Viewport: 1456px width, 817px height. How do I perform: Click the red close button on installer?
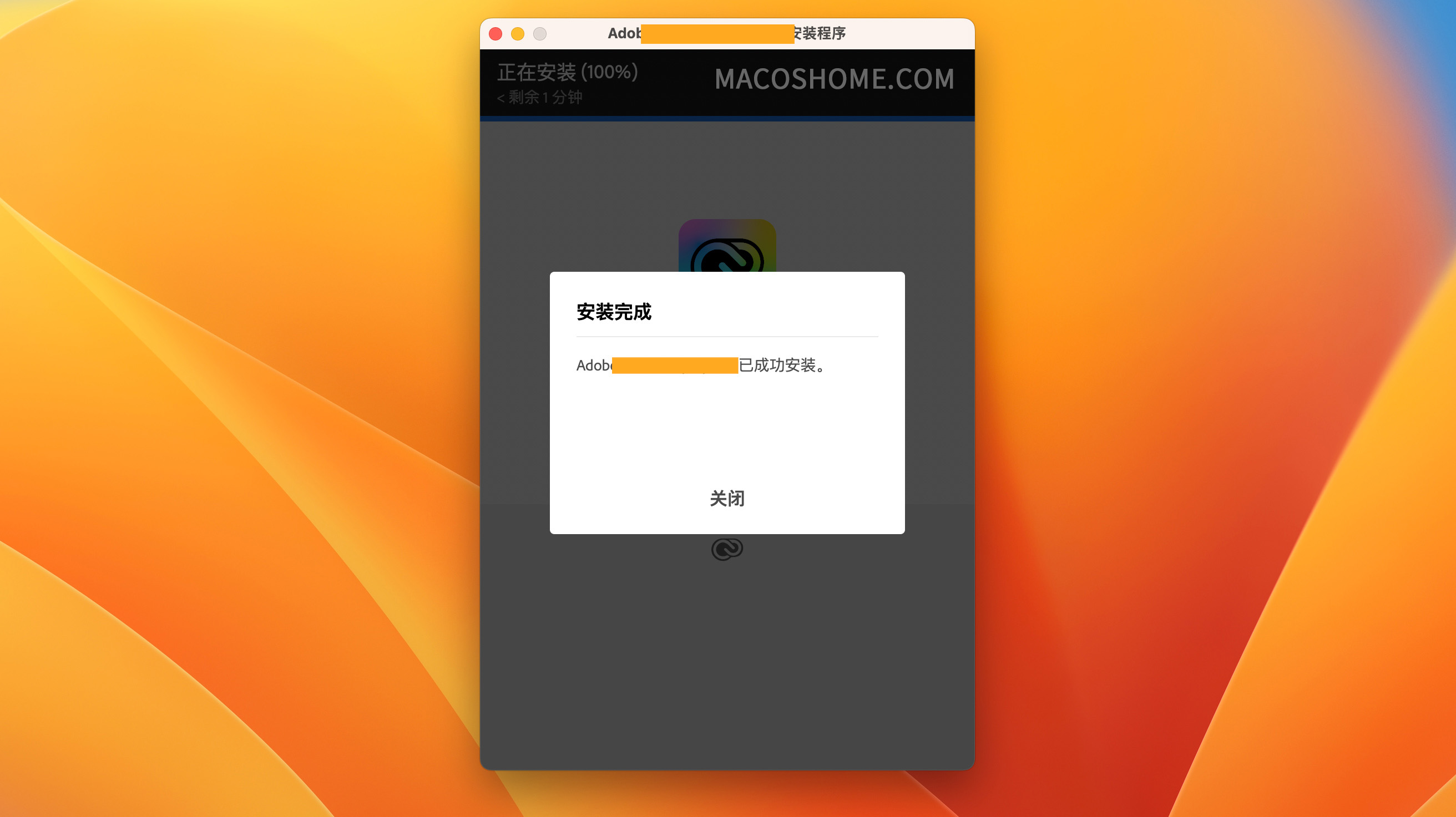coord(497,34)
